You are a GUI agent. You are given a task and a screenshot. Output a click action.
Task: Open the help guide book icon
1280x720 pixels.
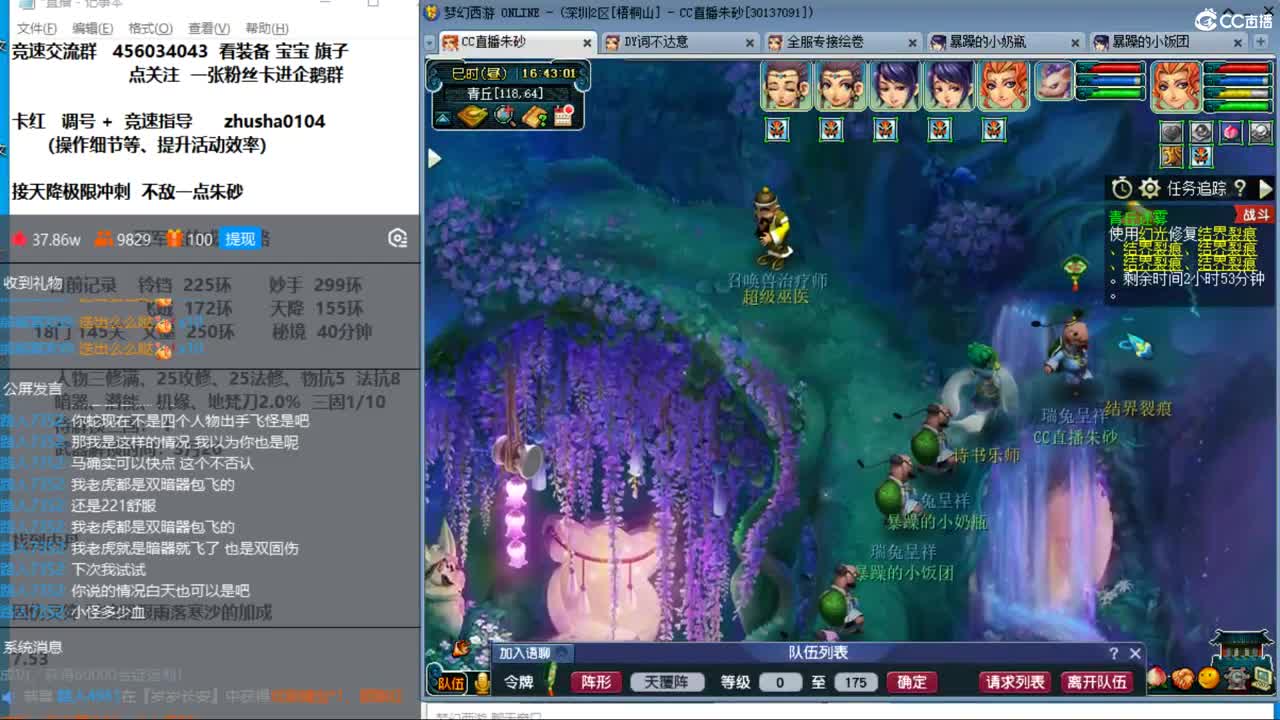click(x=534, y=116)
